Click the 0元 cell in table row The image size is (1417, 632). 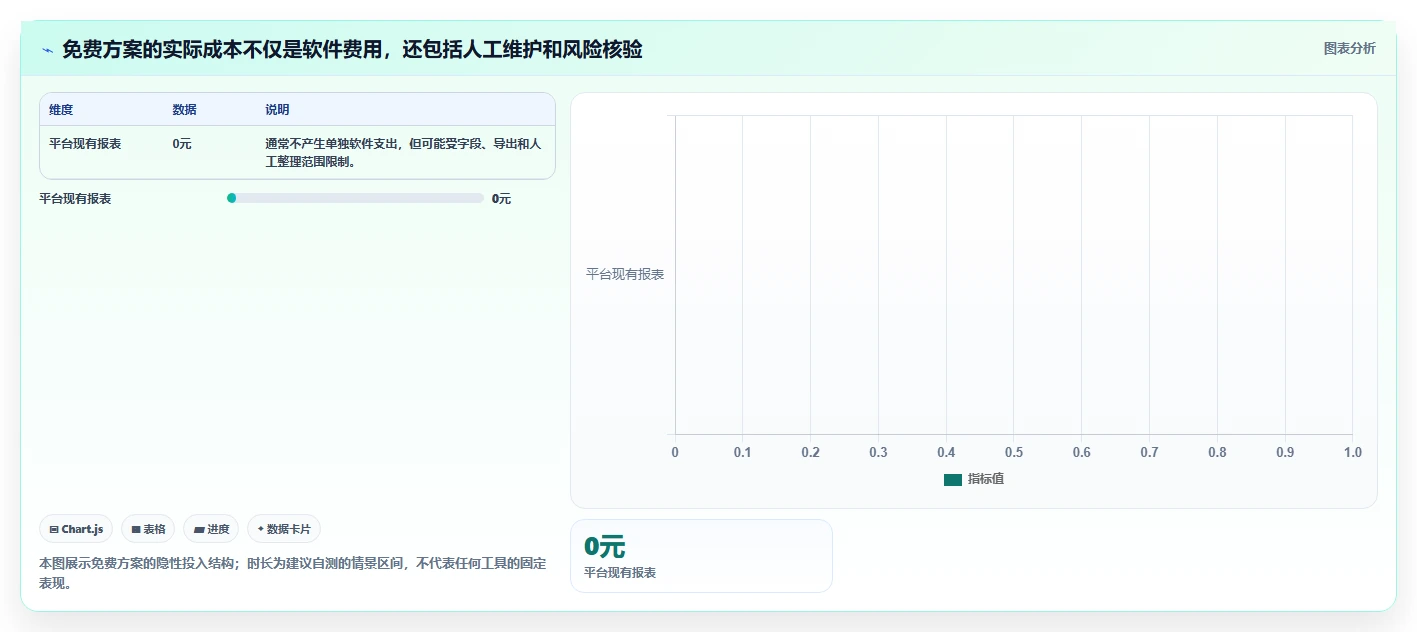(x=182, y=144)
